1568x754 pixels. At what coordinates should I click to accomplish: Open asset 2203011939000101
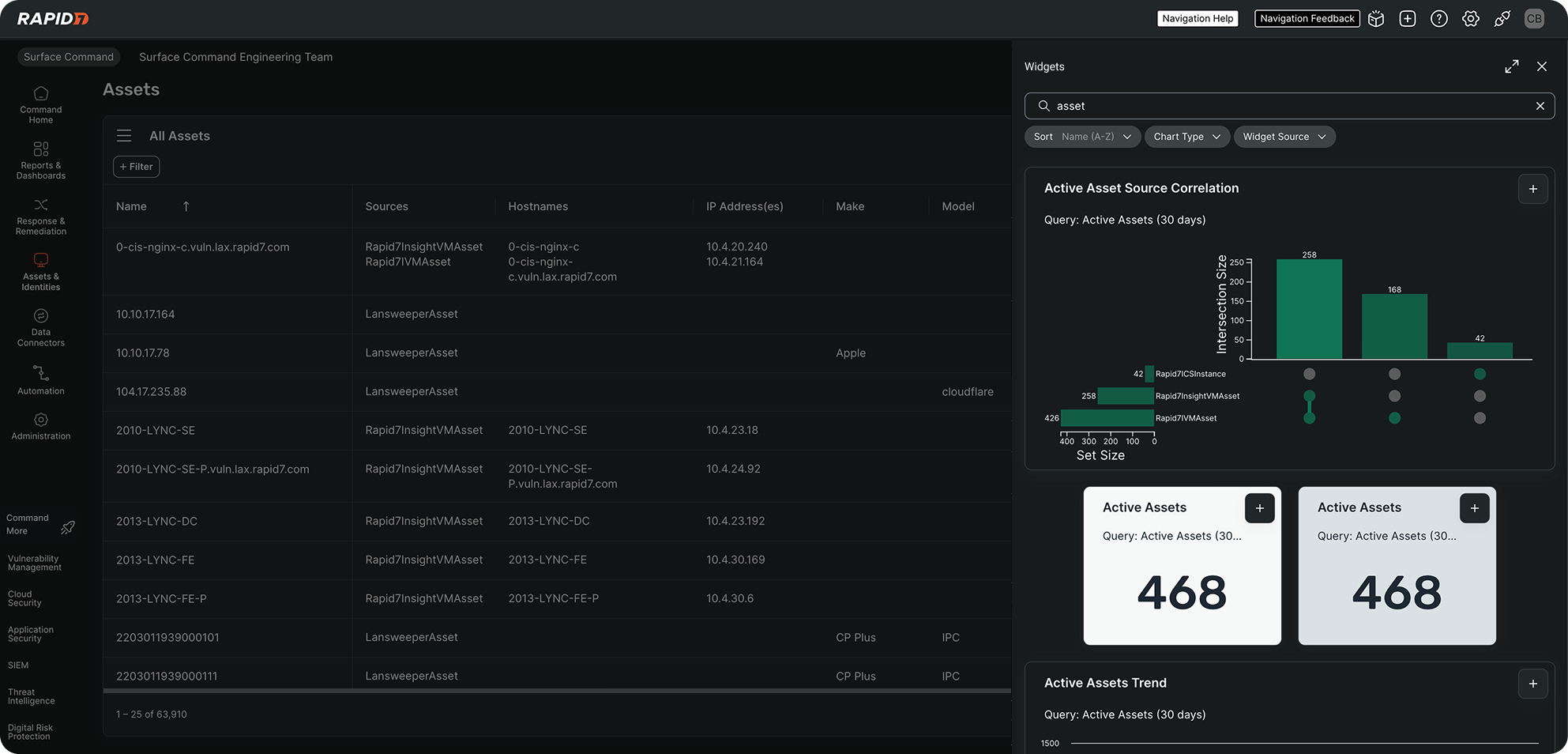click(x=167, y=638)
